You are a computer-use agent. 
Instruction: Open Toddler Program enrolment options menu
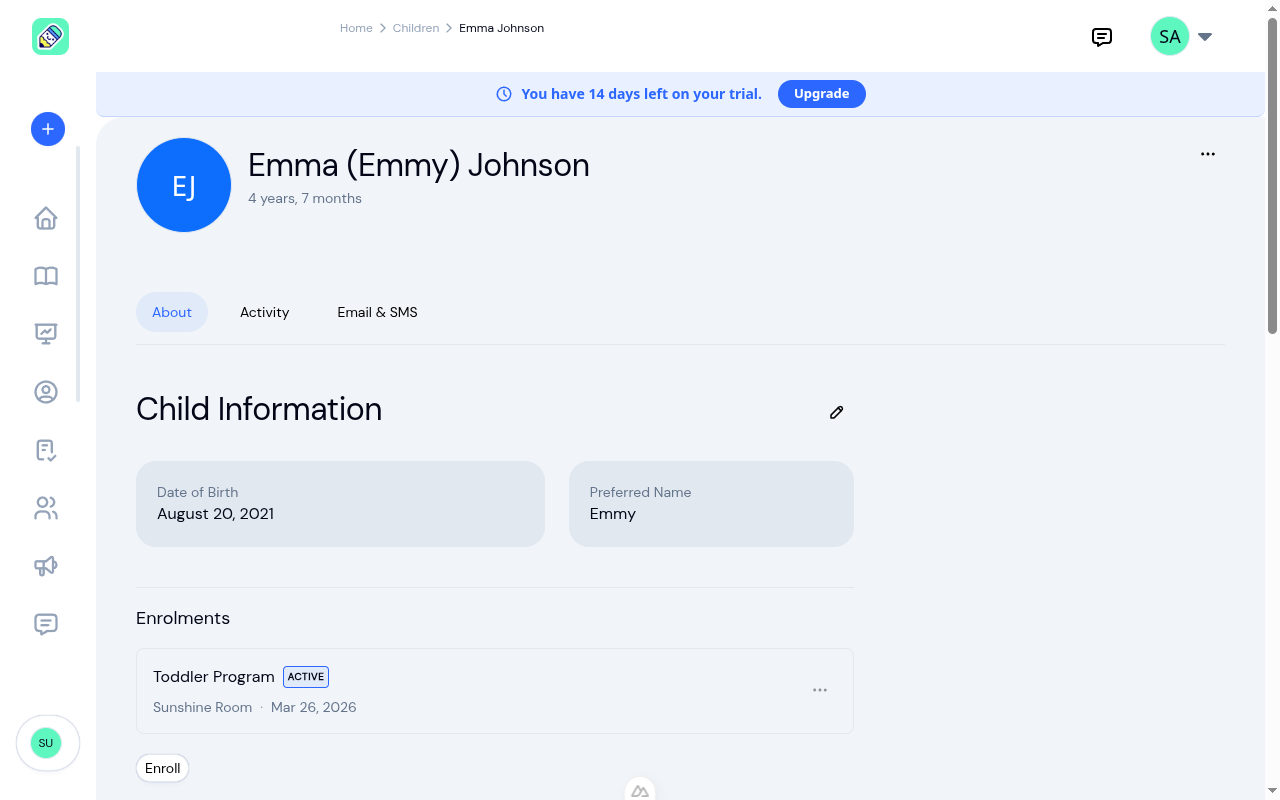point(820,690)
